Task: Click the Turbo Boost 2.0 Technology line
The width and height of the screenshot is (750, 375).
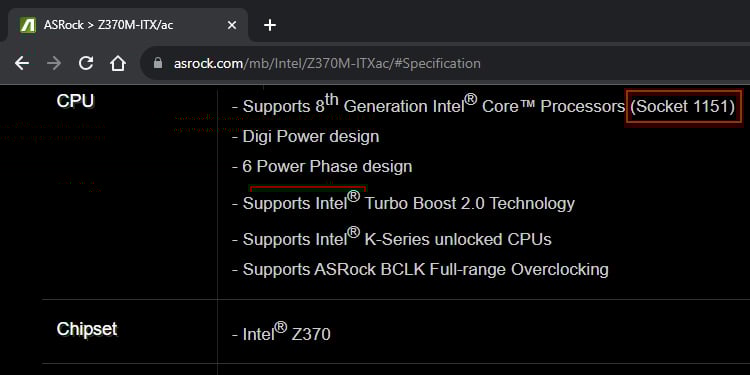Action: pos(403,201)
